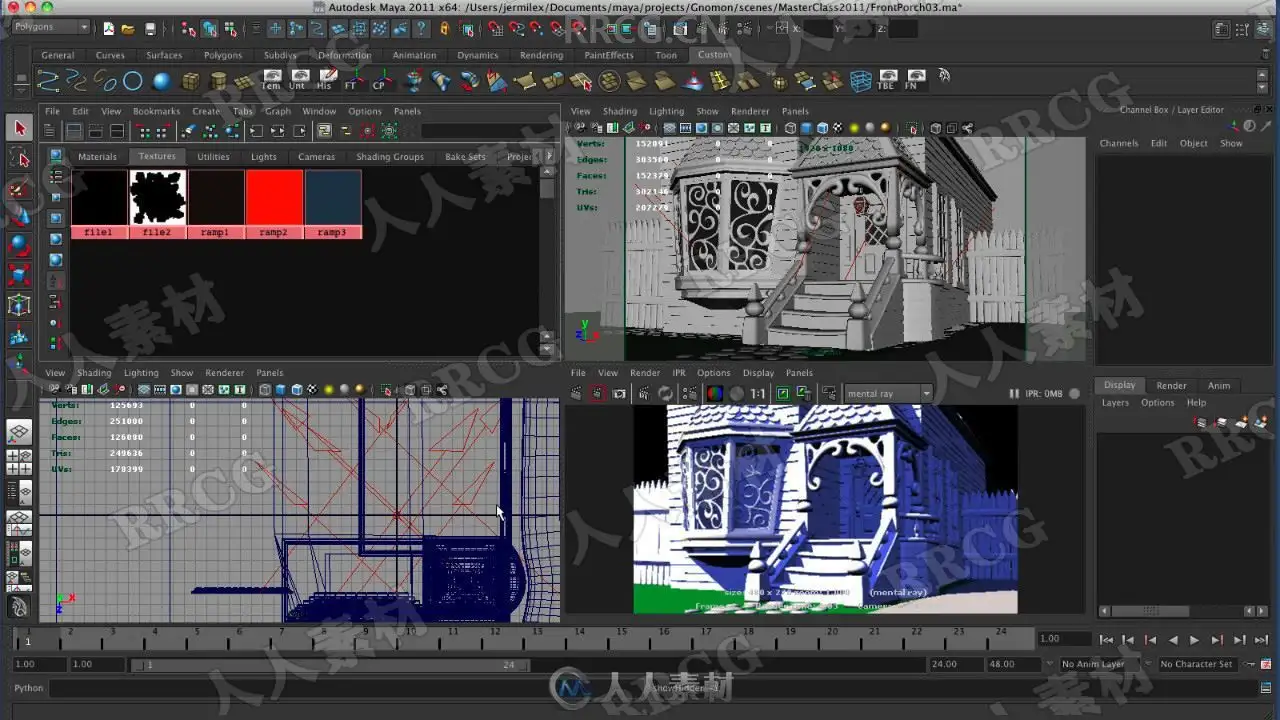Click the His shelf button
1280x720 pixels.
[x=325, y=81]
